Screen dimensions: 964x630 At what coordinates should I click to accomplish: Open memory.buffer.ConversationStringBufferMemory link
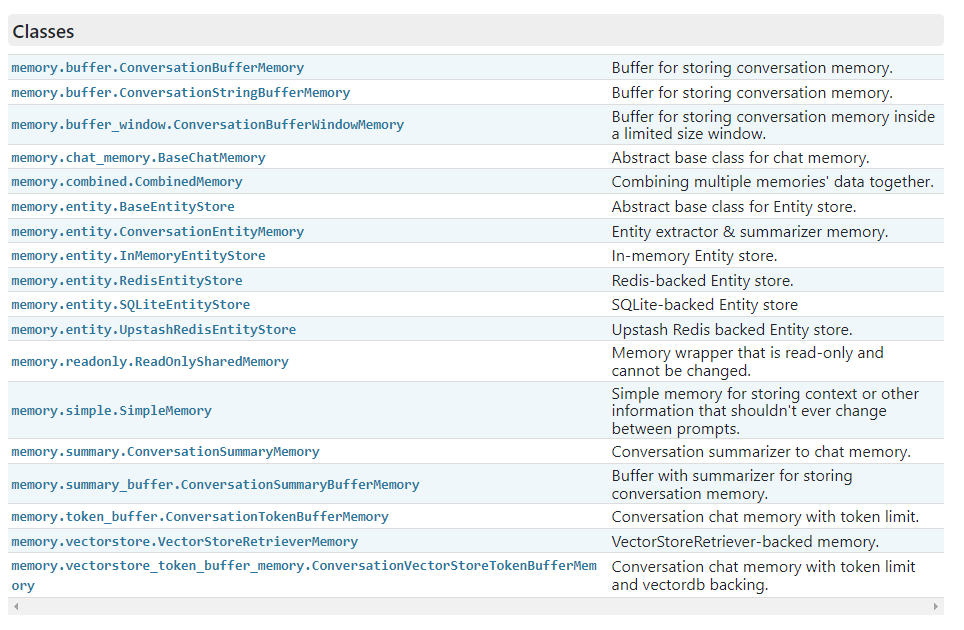point(181,93)
